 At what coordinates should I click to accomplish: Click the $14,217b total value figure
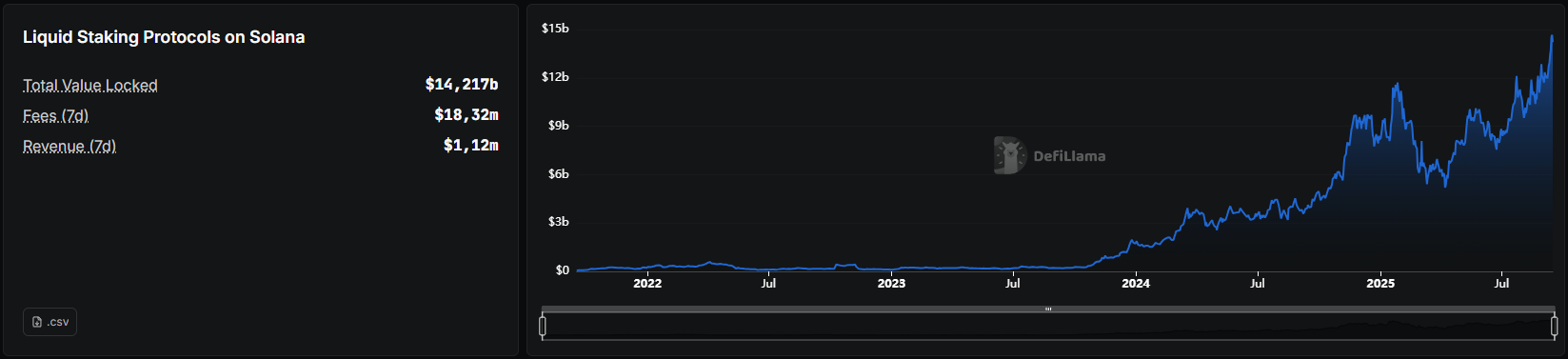point(462,85)
